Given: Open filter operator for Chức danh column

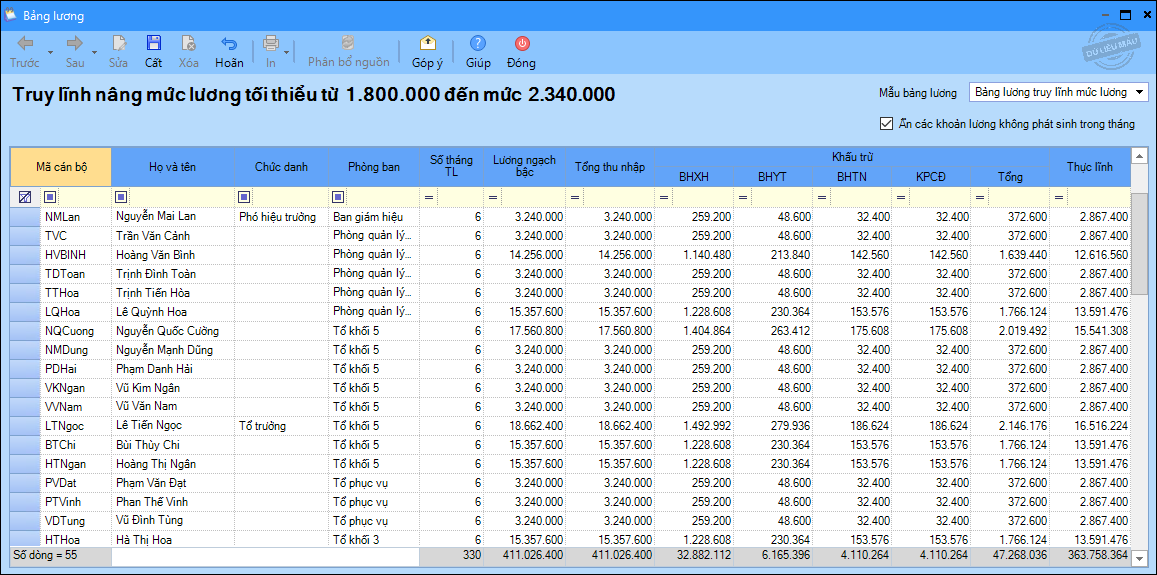Looking at the screenshot, I should pyautogui.click(x=244, y=197).
